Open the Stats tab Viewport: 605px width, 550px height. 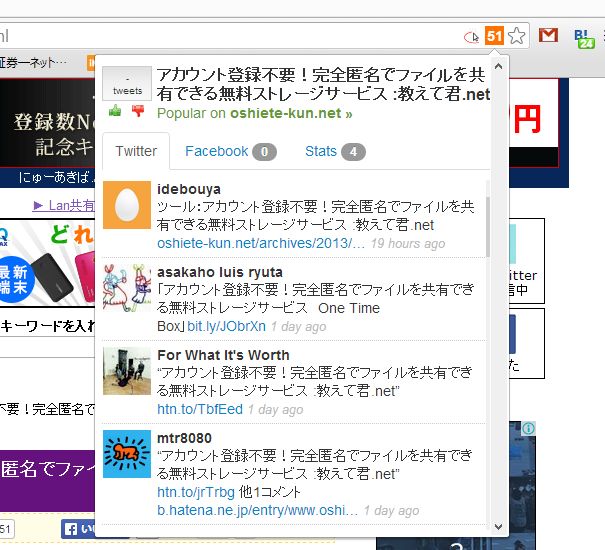335,151
